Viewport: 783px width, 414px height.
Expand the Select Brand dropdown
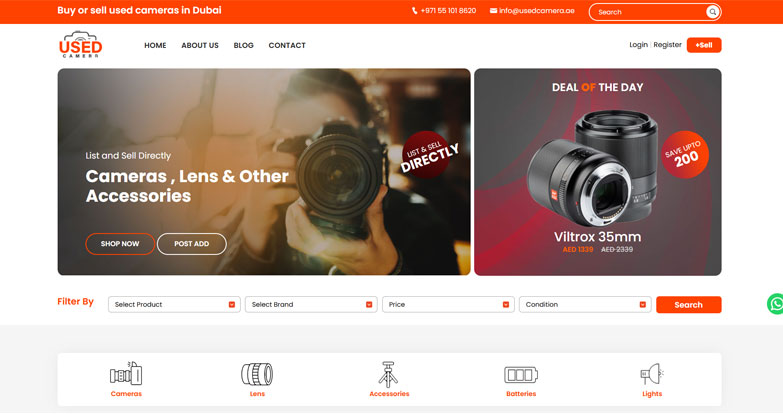pos(311,304)
